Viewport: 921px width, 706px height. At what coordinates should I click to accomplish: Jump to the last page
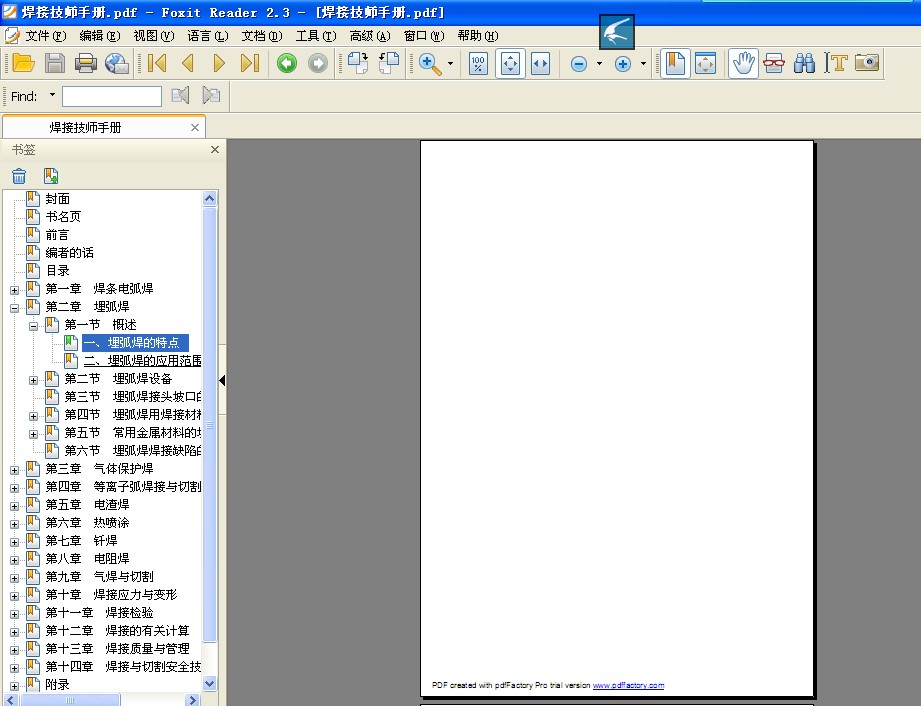[x=250, y=63]
